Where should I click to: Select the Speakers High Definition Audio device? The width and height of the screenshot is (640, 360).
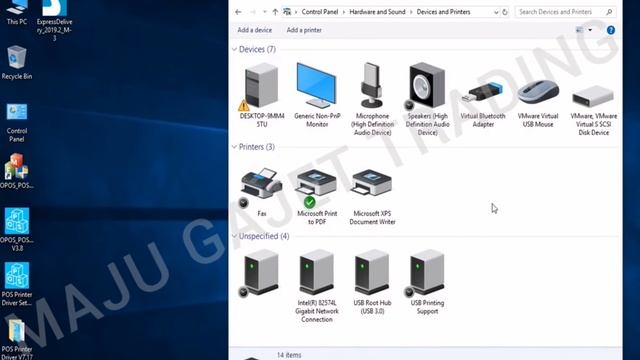click(x=427, y=99)
